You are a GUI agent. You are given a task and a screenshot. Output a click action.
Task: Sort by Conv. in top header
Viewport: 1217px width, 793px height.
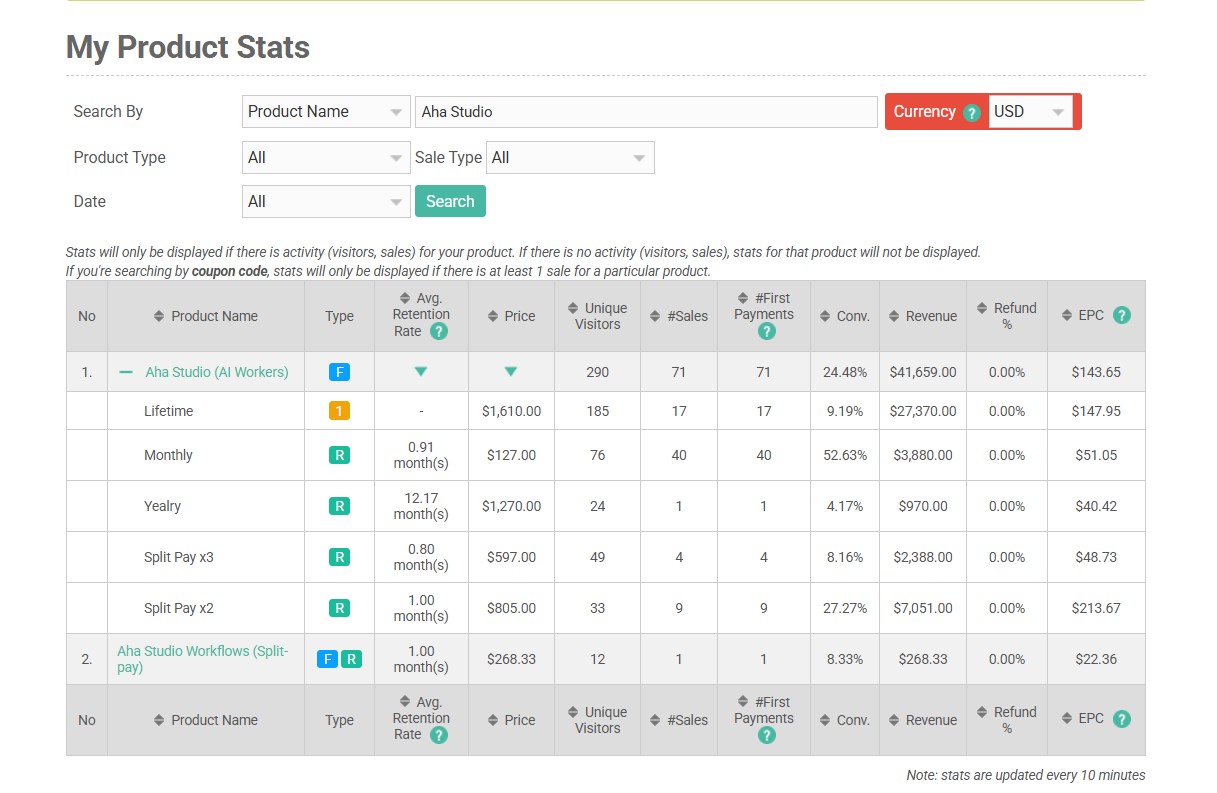tap(824, 316)
